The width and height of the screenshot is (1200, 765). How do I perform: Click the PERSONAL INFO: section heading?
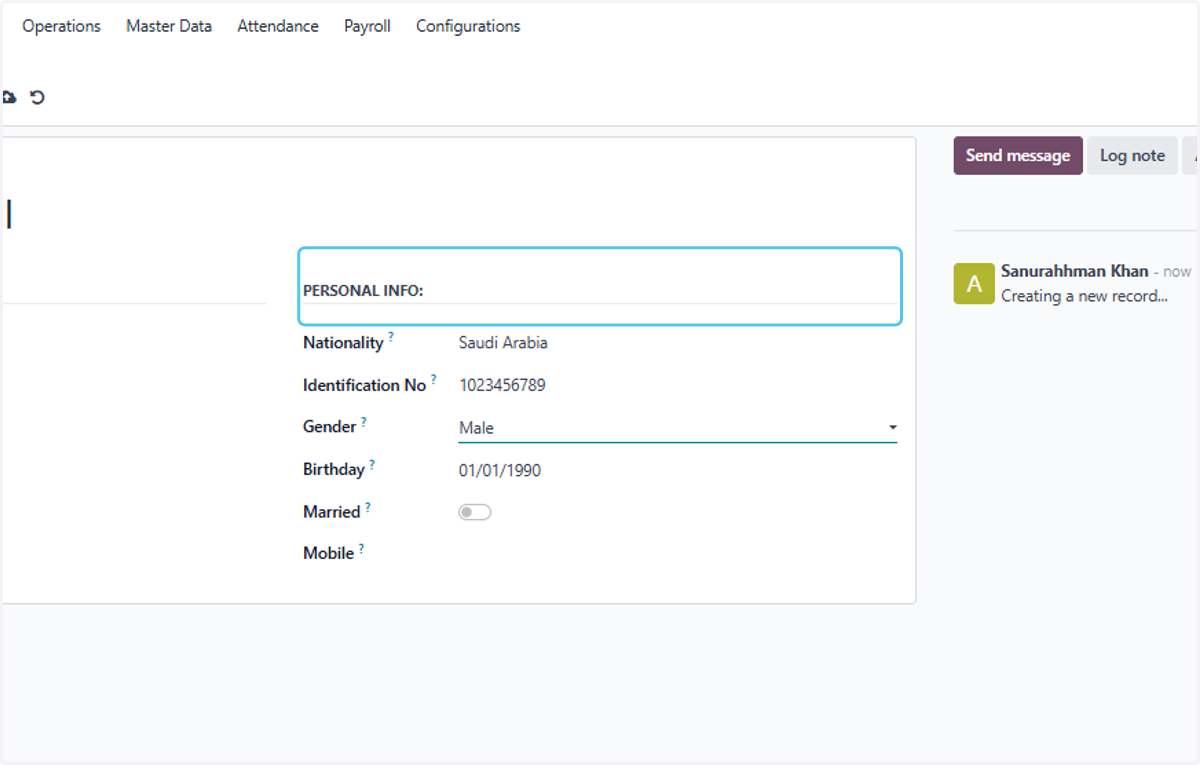point(363,290)
